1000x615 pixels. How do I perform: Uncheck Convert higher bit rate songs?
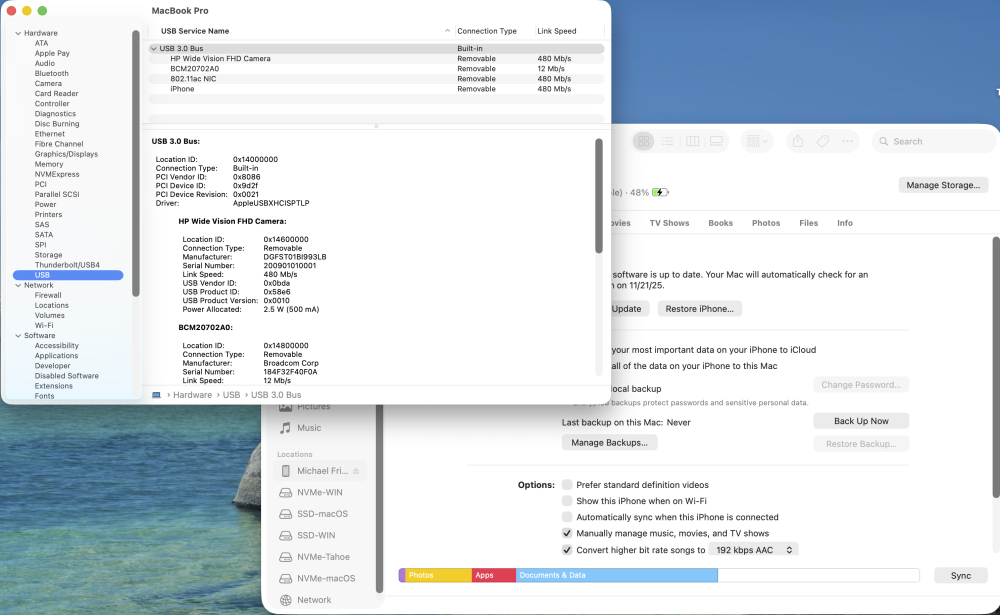567,550
